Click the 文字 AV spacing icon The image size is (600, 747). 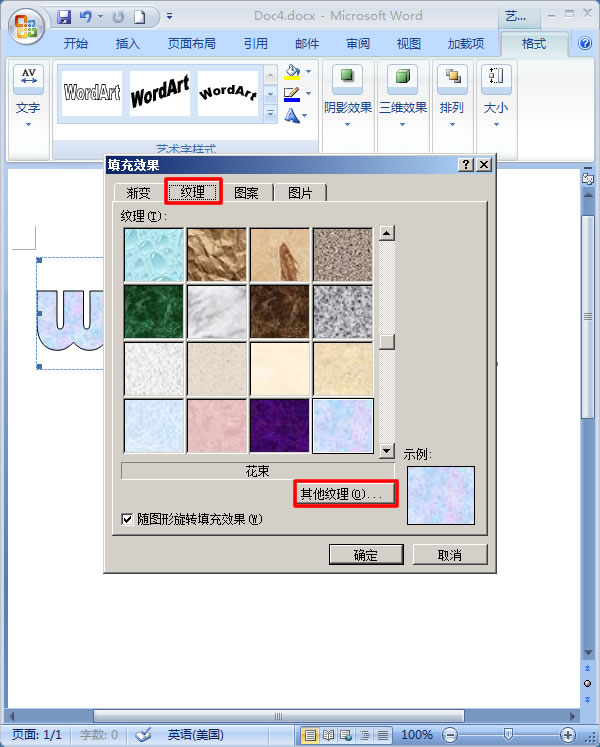tap(29, 77)
